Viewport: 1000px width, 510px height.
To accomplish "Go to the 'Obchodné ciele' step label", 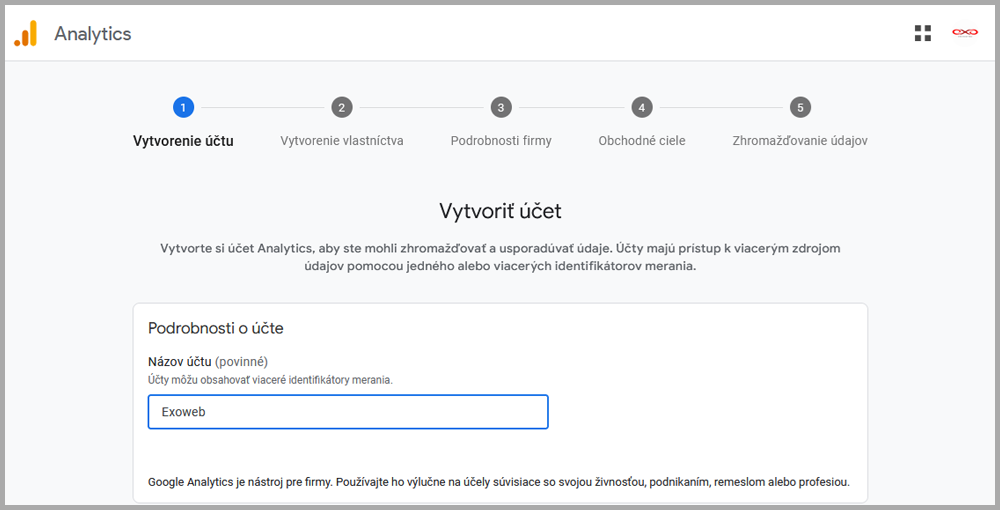I will [642, 141].
